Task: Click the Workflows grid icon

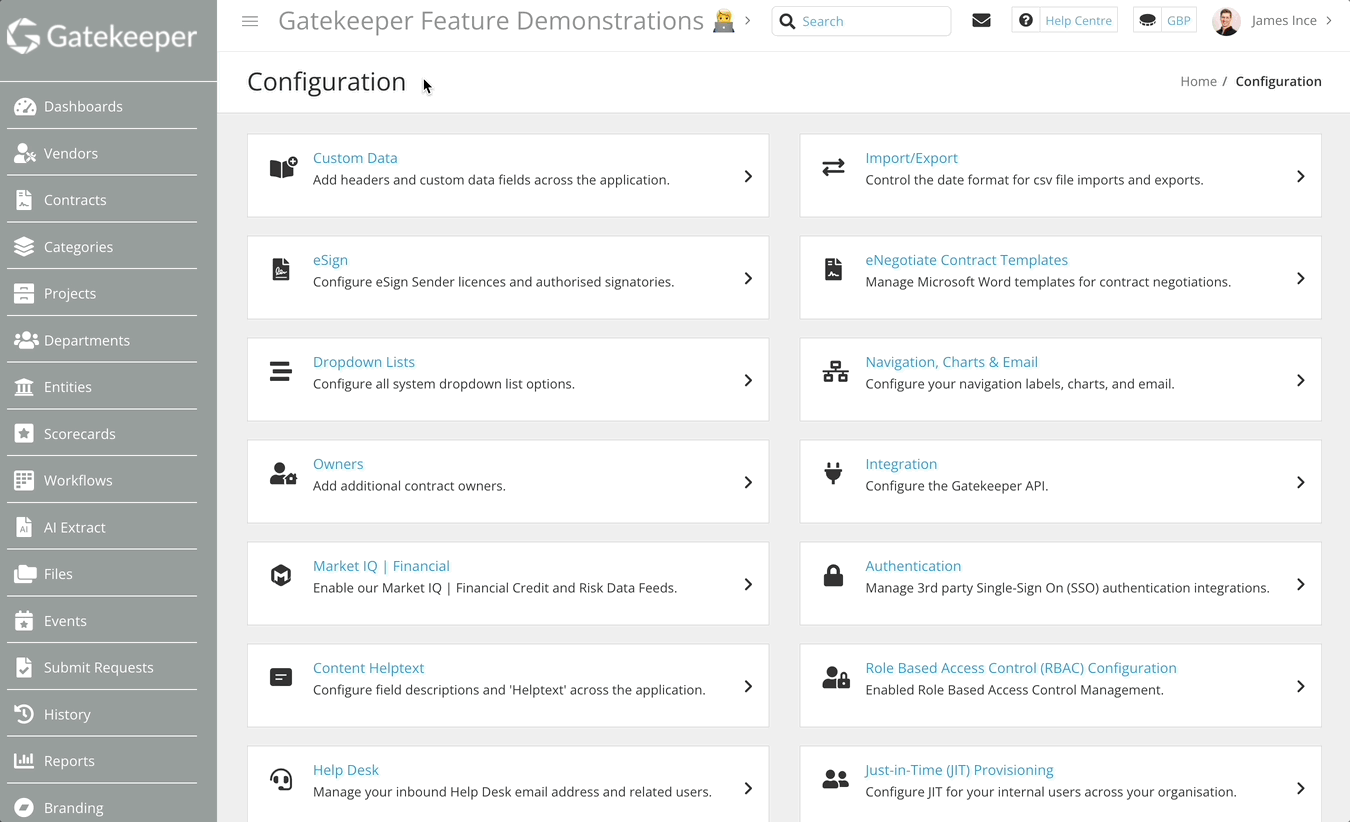Action: pyautogui.click(x=24, y=480)
